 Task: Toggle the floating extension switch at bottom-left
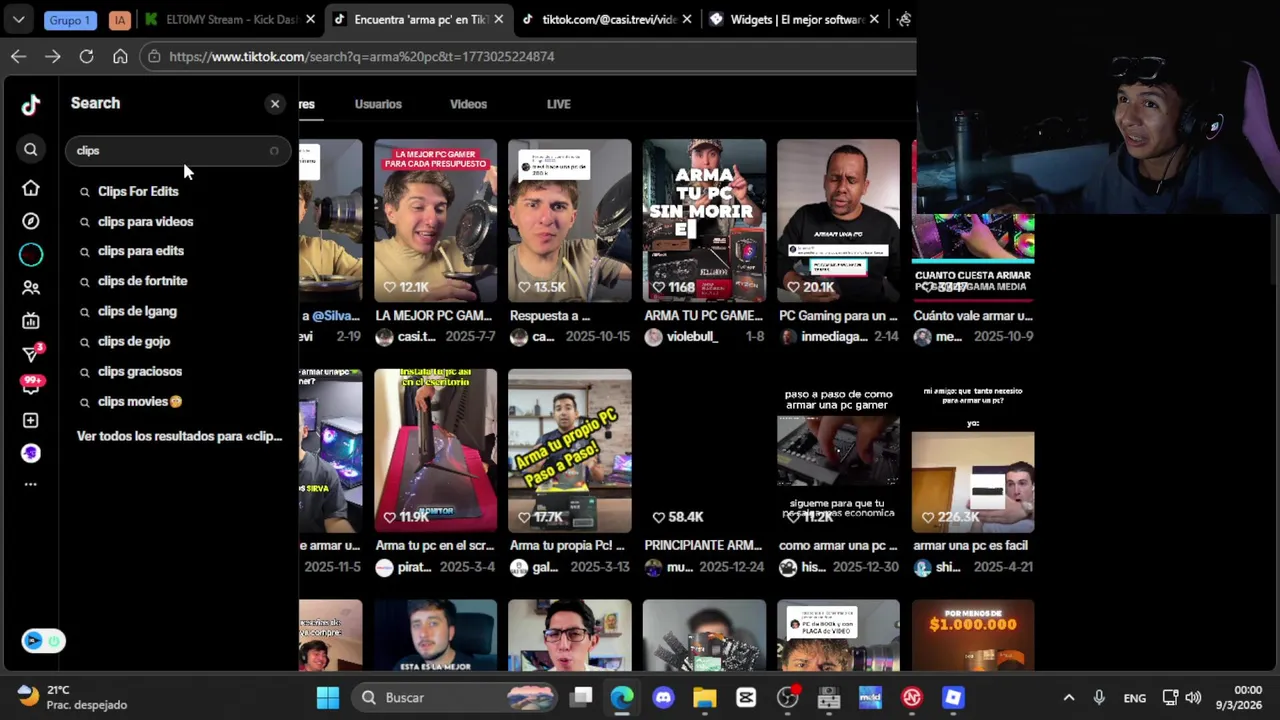click(x=43, y=641)
